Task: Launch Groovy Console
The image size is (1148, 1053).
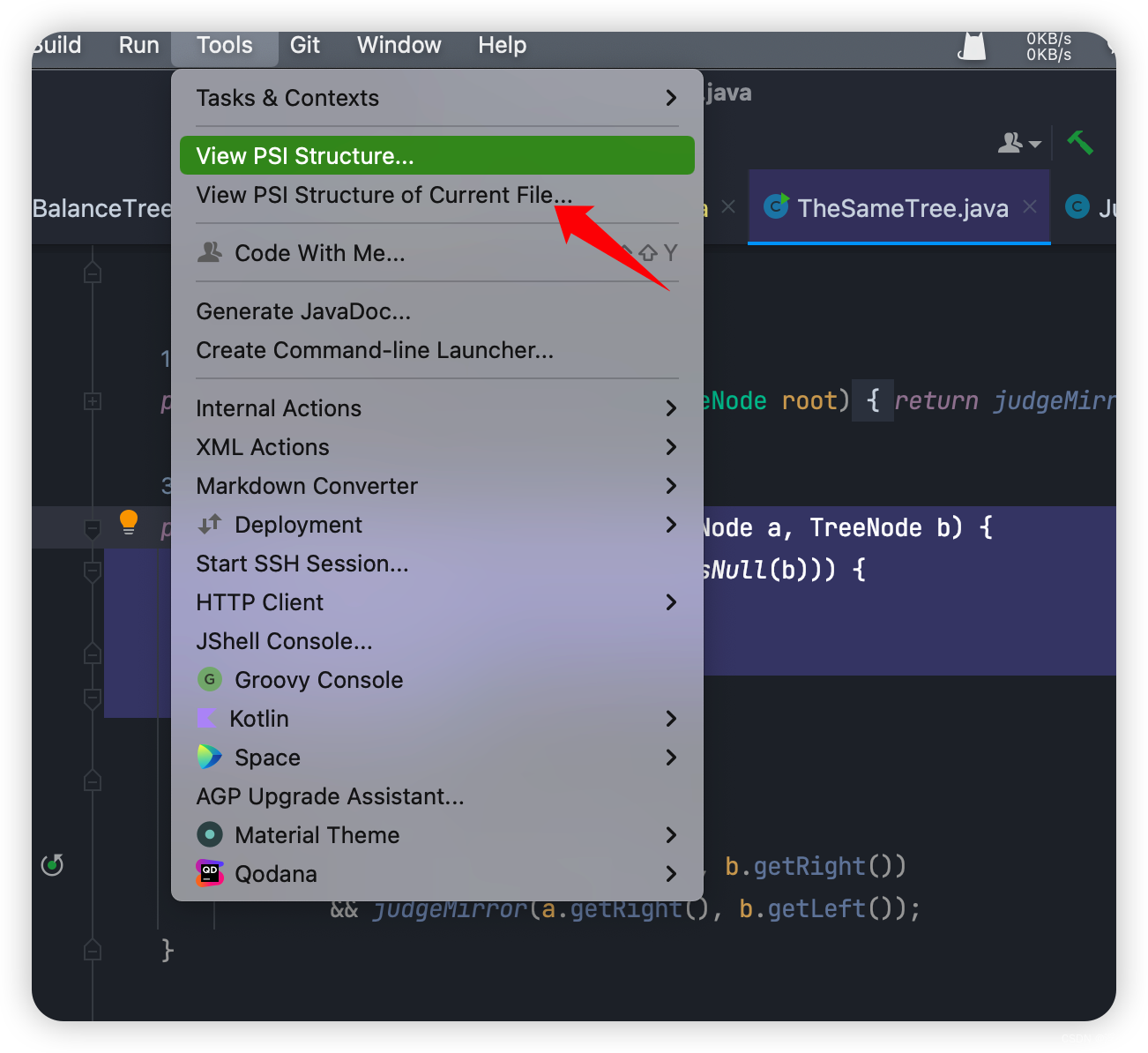Action: pyautogui.click(x=437, y=680)
